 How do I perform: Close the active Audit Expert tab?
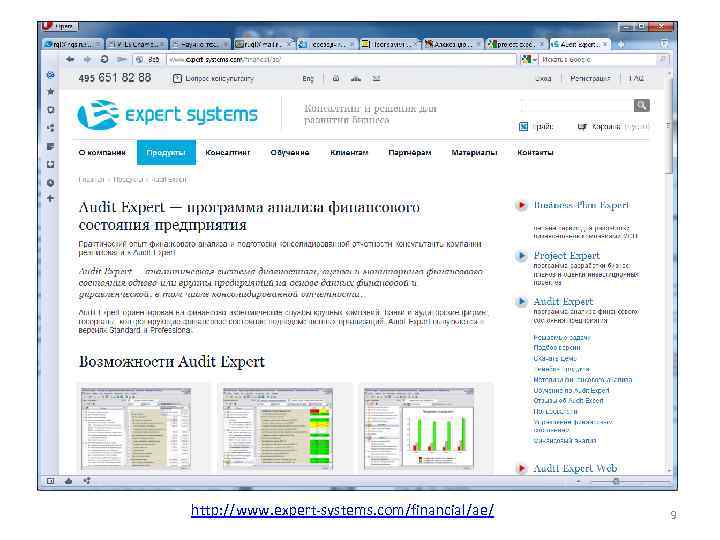(605, 44)
